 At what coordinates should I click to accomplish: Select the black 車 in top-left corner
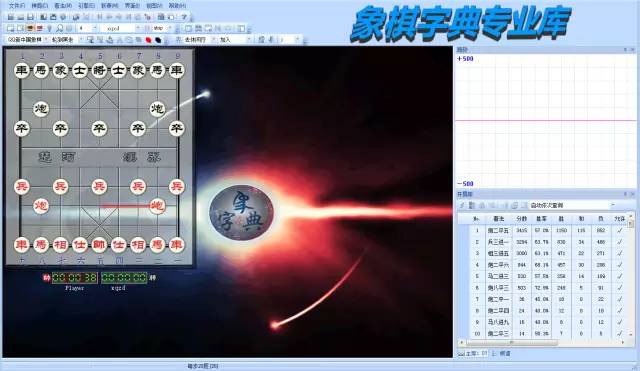point(21,70)
